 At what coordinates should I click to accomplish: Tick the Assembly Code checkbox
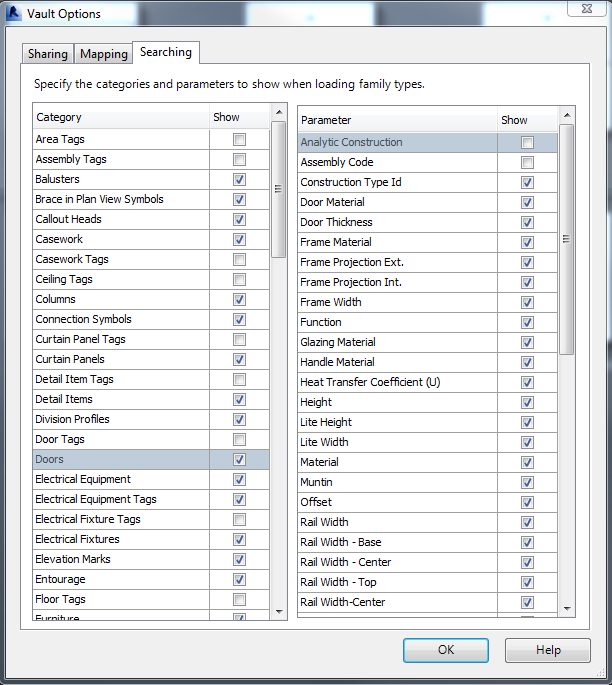[x=527, y=163]
